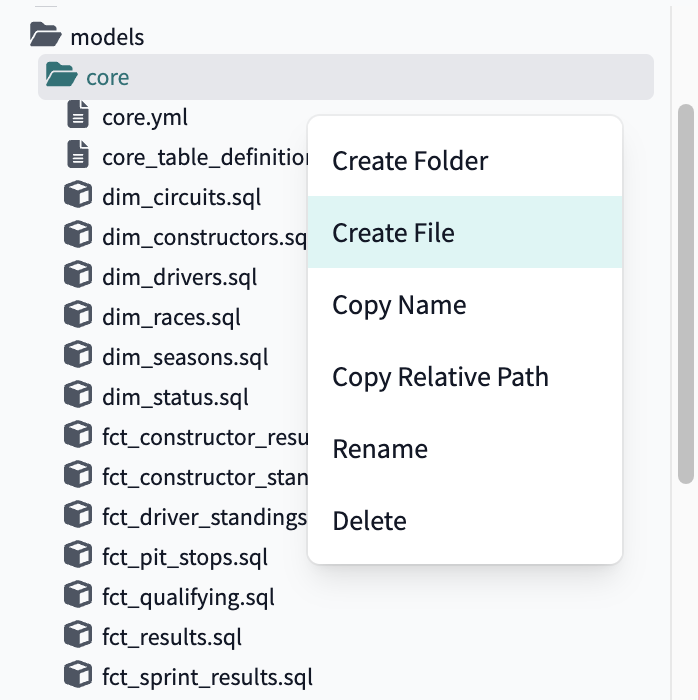Click the dim_drivers.sql cube icon
This screenshot has height=700, width=698.
pos(78,274)
